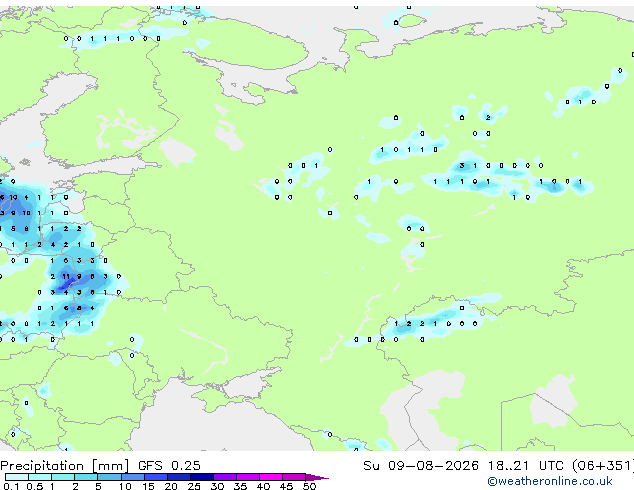Click the '45' legend scale label
Image resolution: width=634 pixels, height=490 pixels.
click(287, 486)
